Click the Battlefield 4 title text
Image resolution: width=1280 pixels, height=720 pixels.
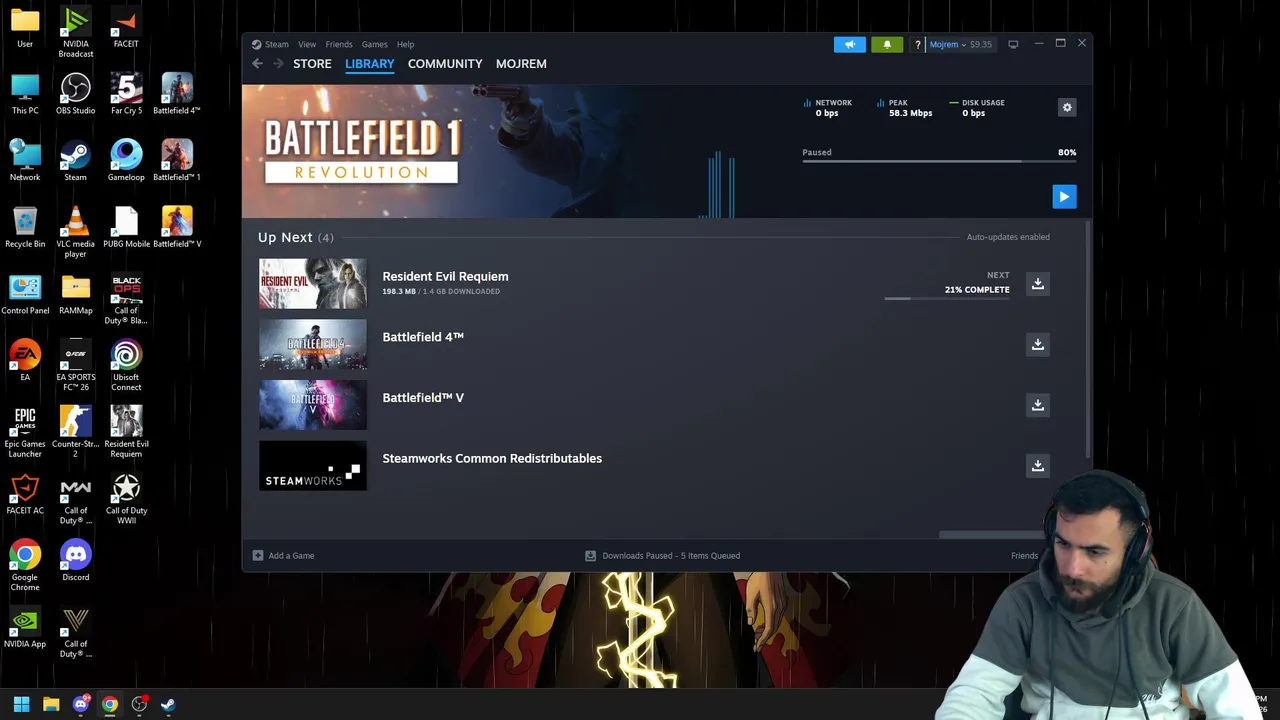pos(423,337)
